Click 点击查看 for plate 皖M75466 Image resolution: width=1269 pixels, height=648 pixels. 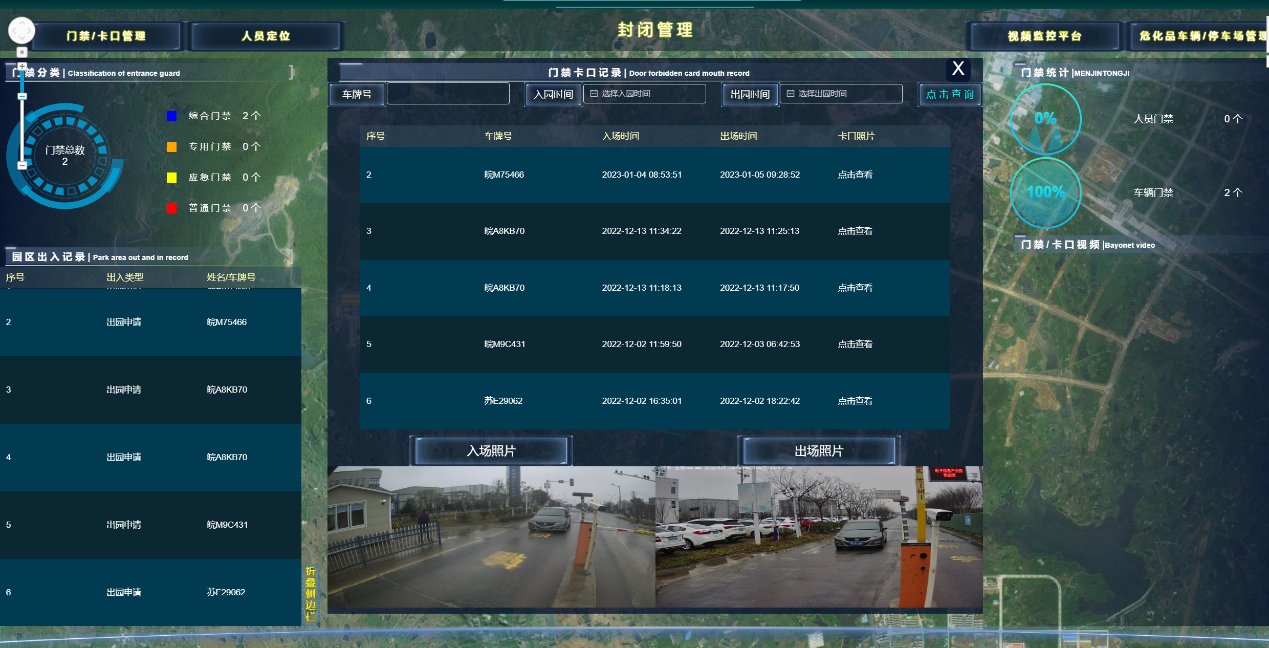tap(855, 175)
